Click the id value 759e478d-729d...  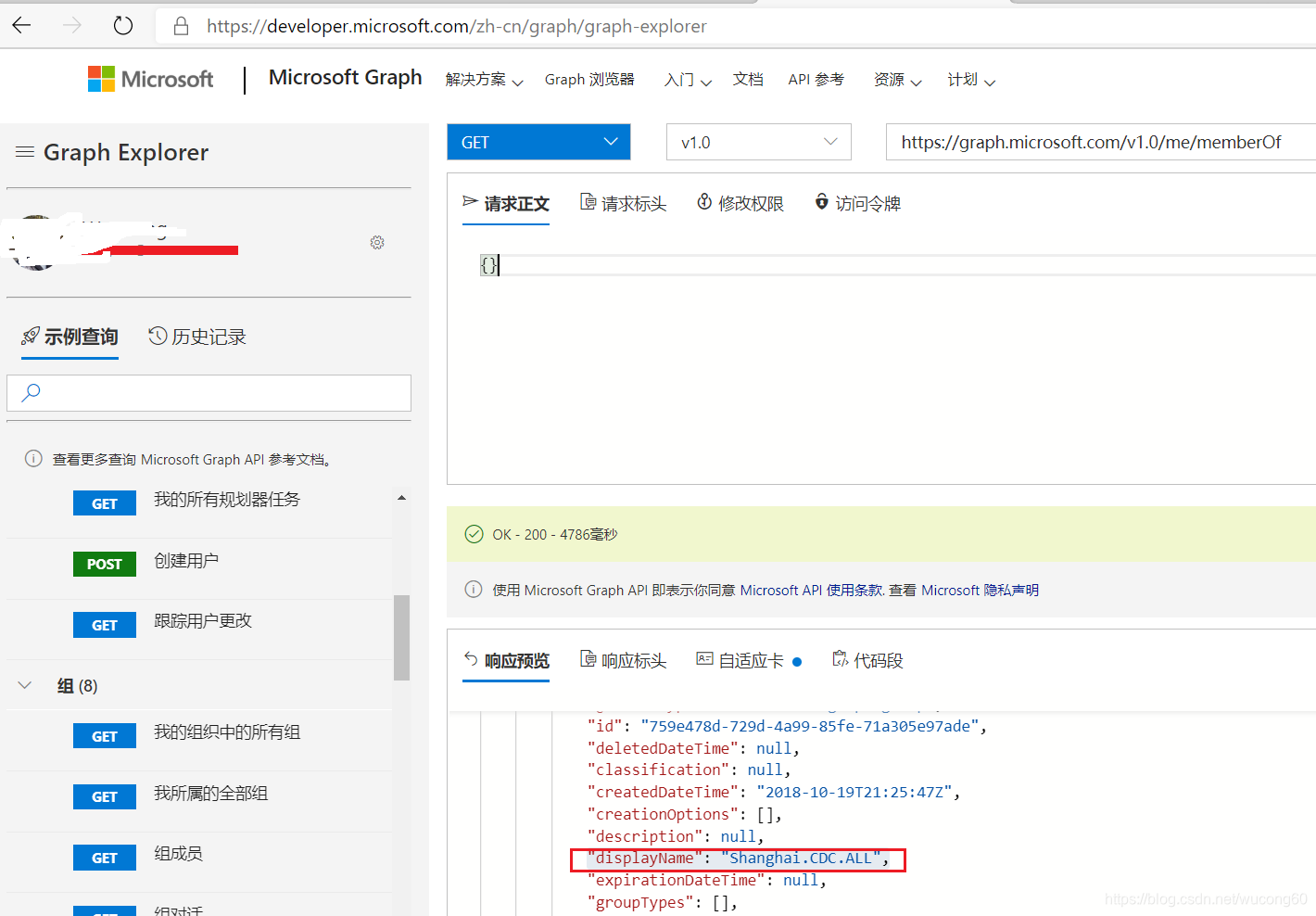(x=809, y=726)
